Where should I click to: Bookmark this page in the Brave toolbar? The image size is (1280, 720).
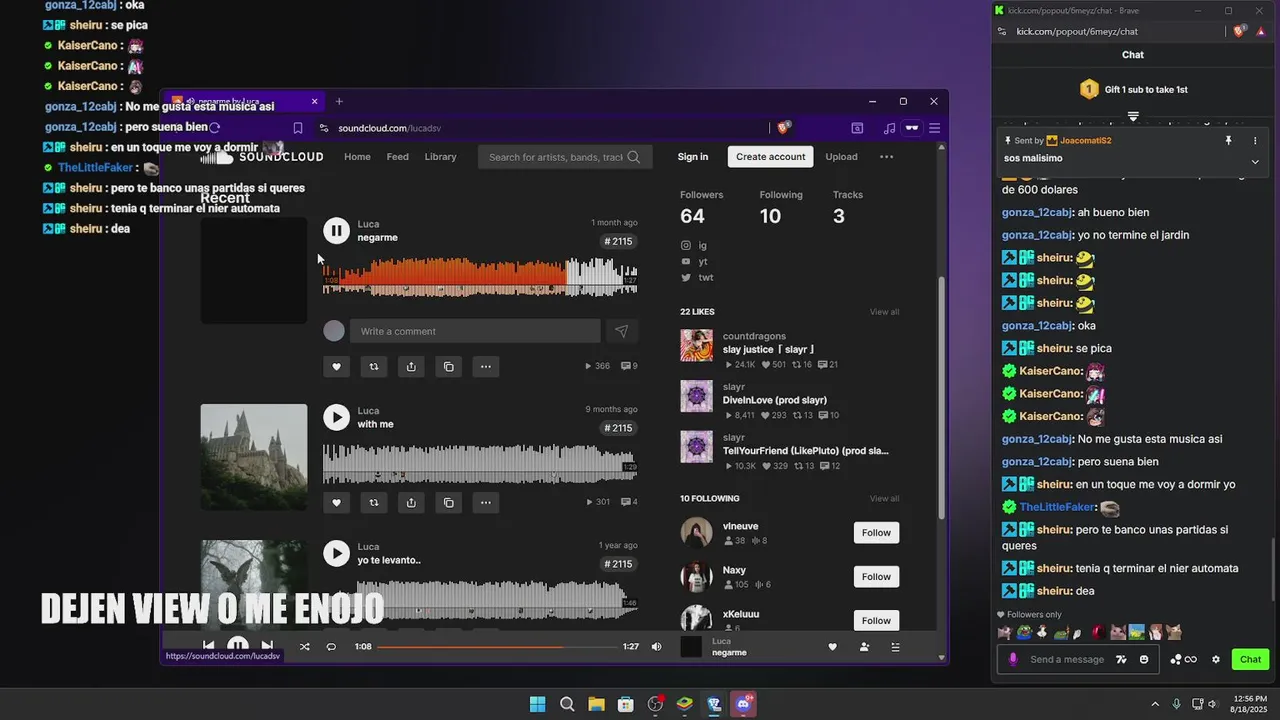297,128
